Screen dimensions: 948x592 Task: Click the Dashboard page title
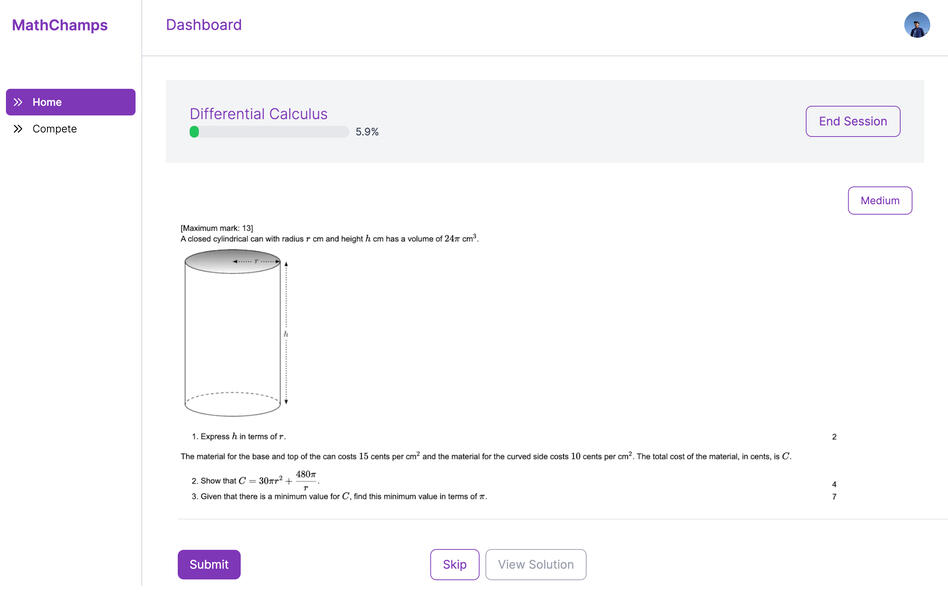(204, 25)
